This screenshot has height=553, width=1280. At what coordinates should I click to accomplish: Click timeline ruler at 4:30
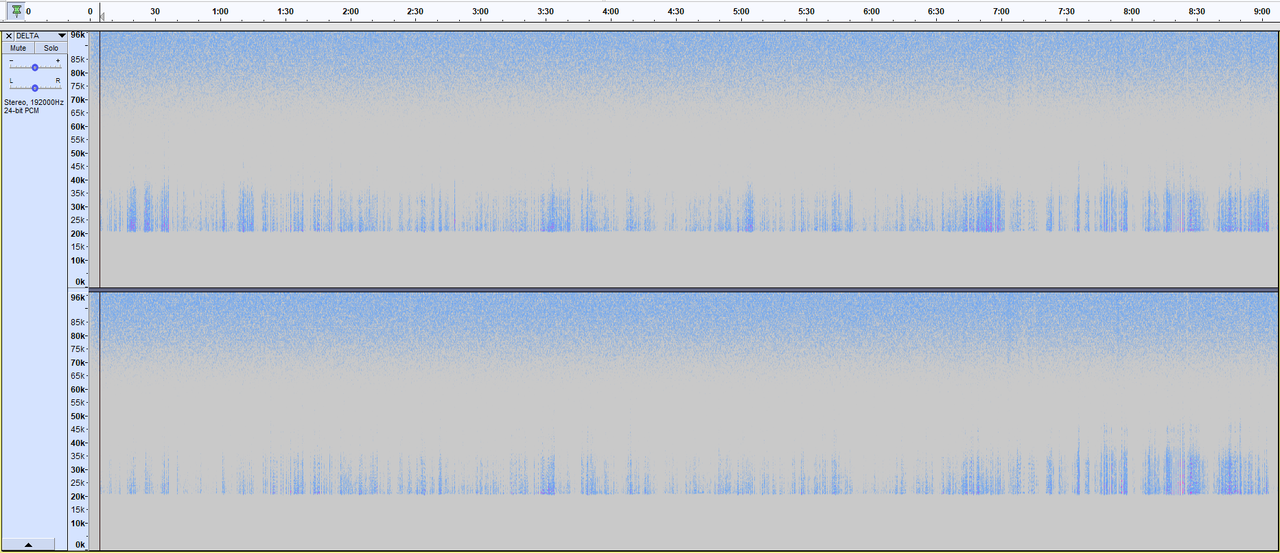pos(676,11)
